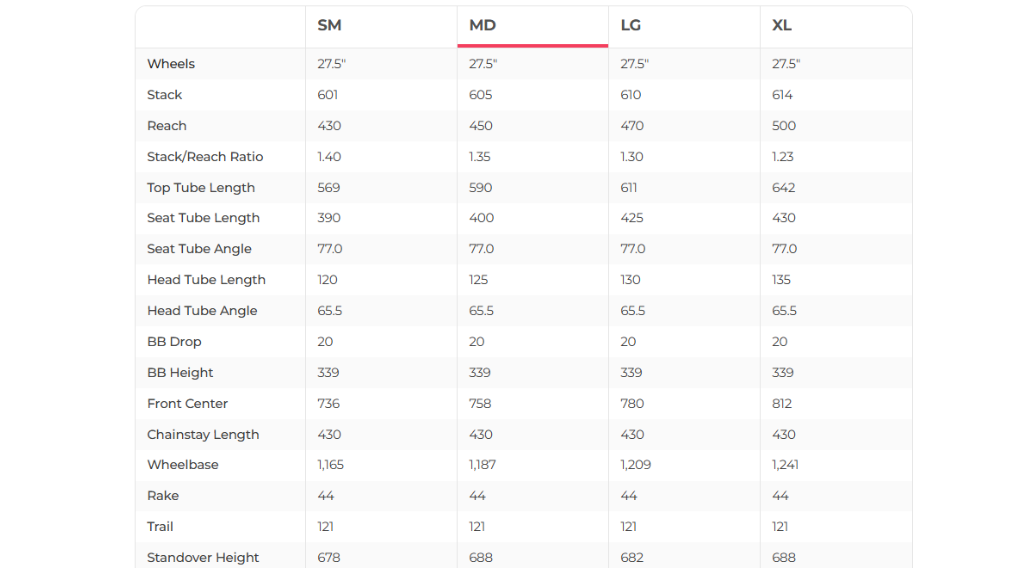The image size is (1014, 571).
Task: Select the Reach row label
Action: point(167,126)
